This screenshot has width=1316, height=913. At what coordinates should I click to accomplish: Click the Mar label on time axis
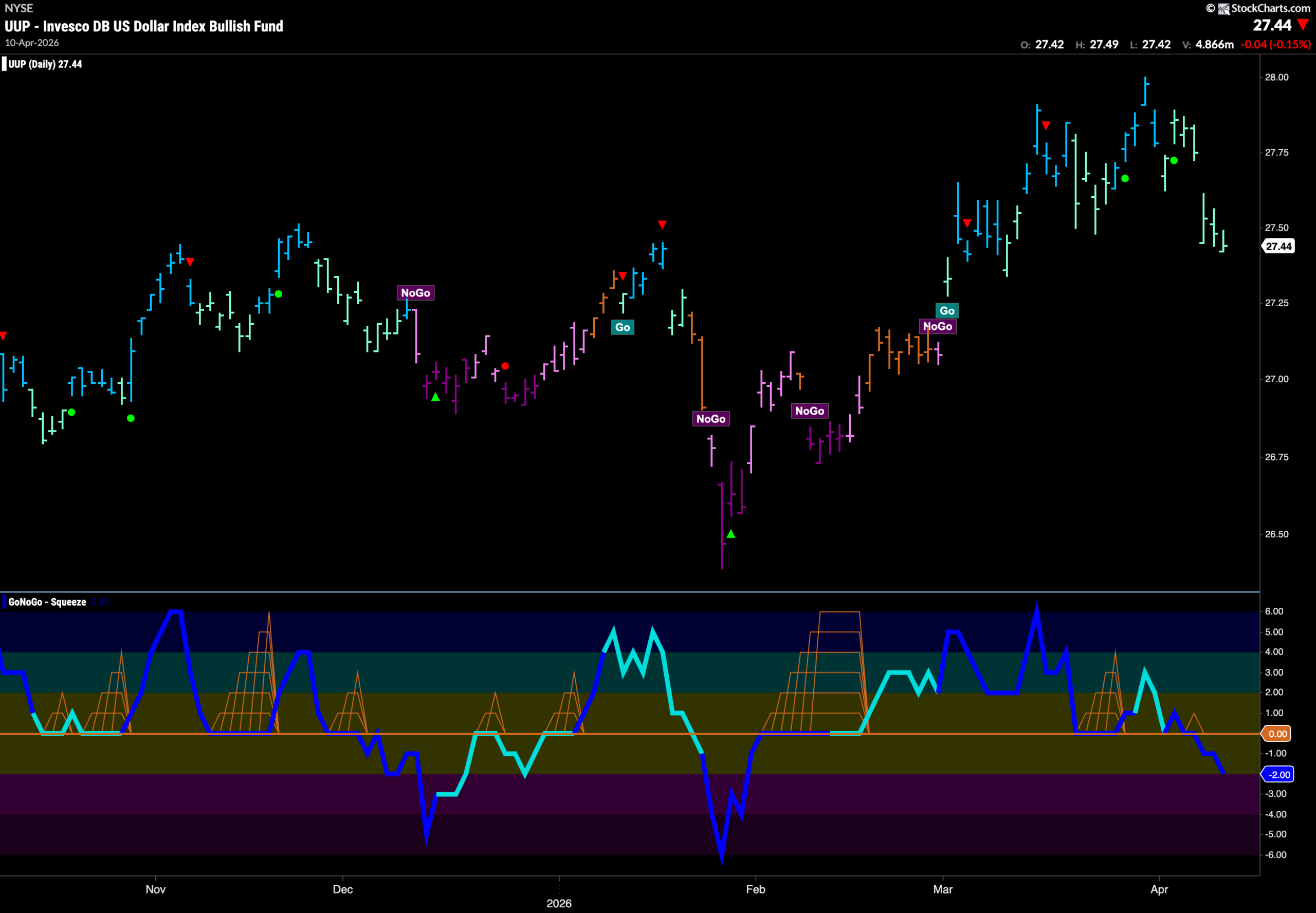tap(943, 889)
